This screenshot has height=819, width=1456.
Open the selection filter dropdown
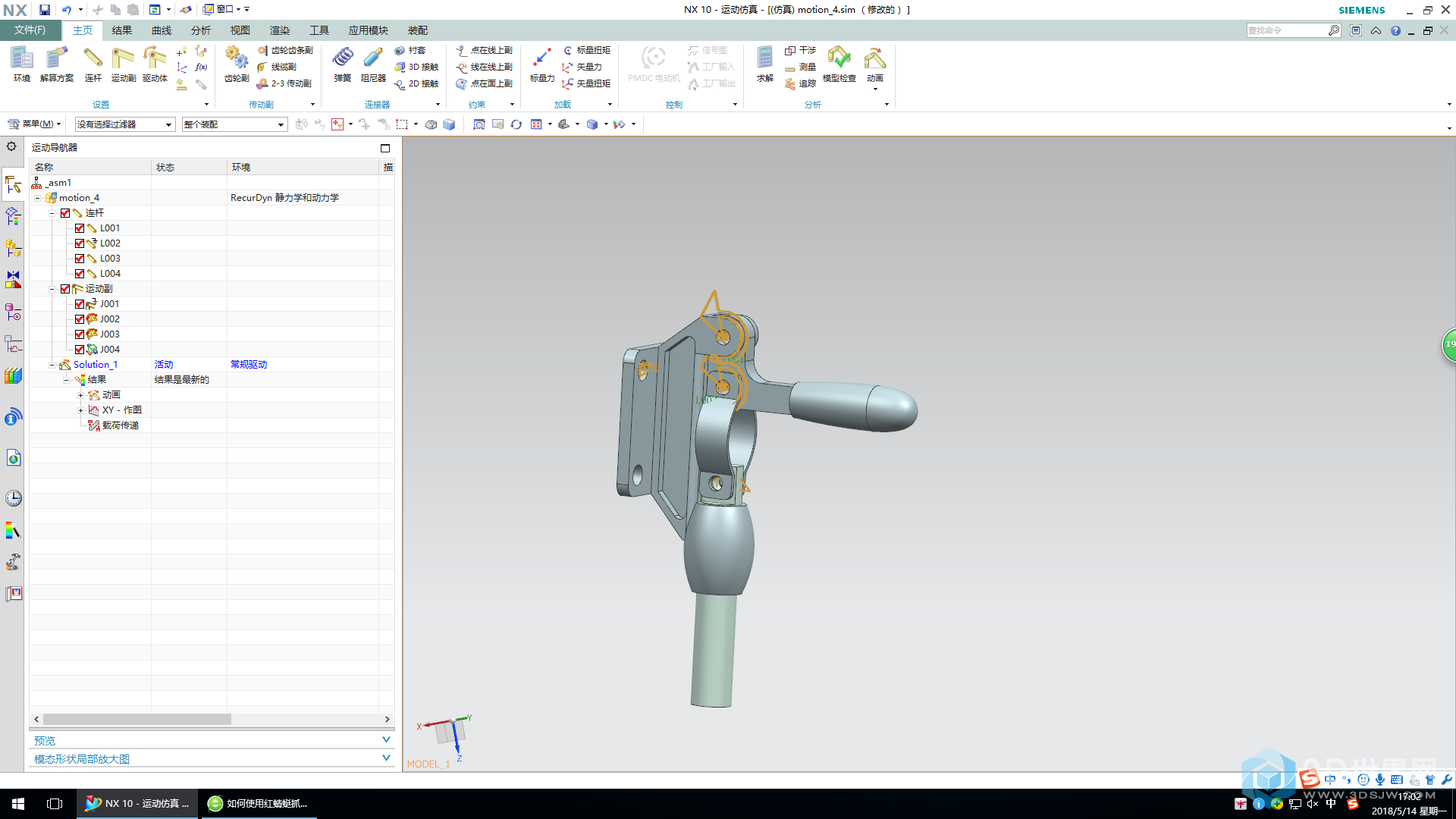click(125, 124)
